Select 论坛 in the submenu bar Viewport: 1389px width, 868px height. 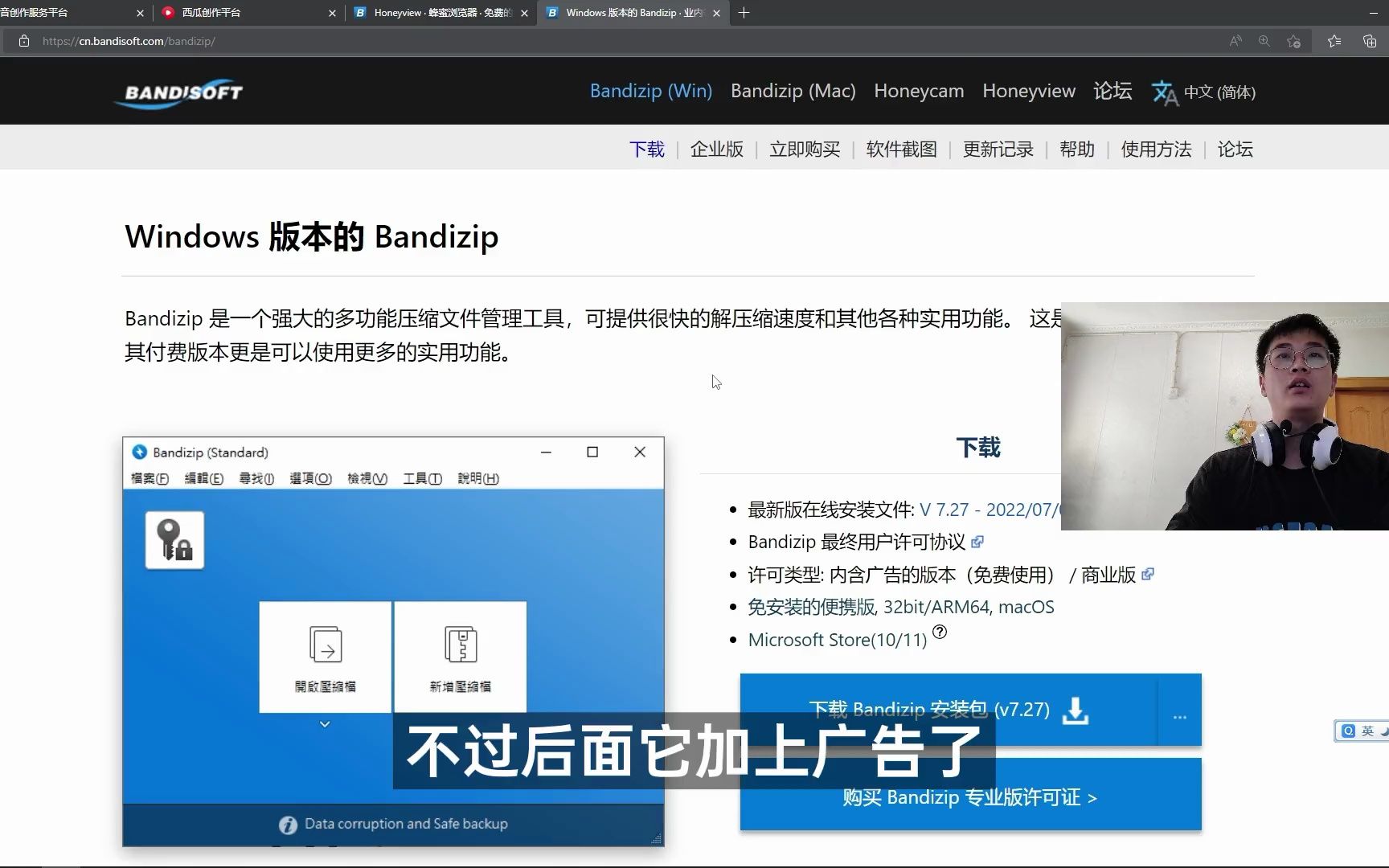[1235, 149]
